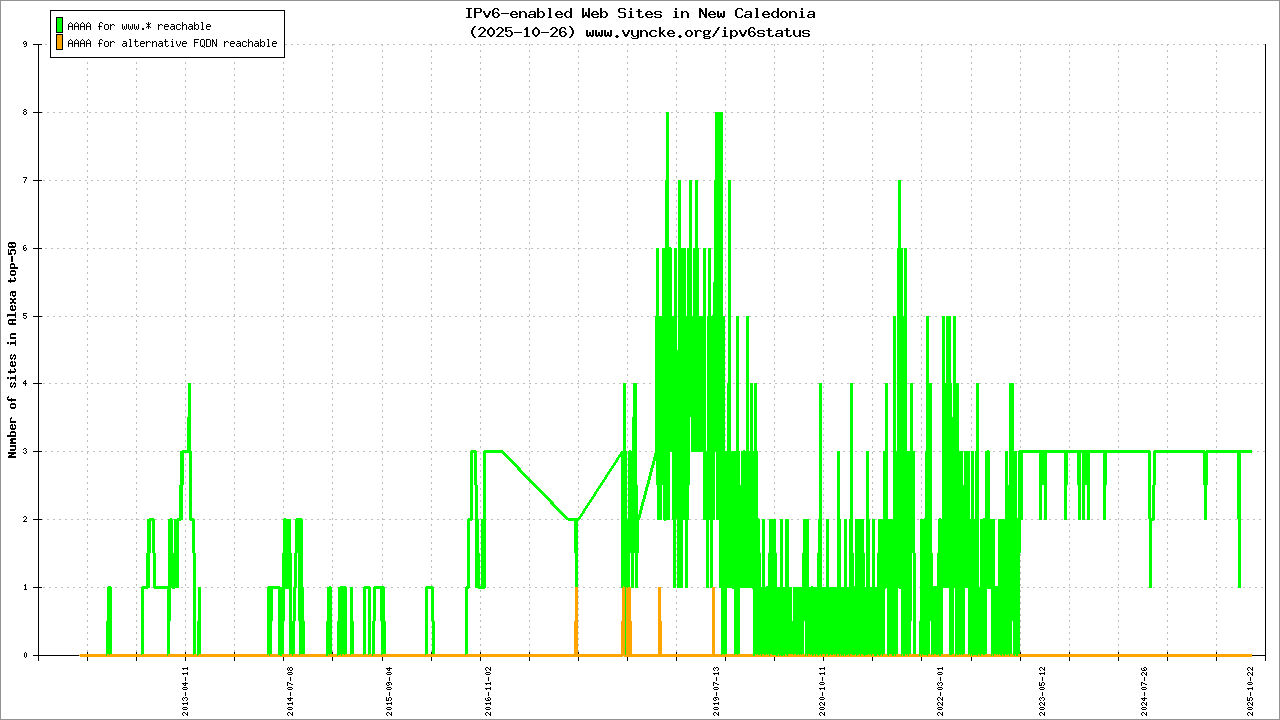
Task: Click the 2024-07-26 x-axis date label
Action: point(1144,691)
